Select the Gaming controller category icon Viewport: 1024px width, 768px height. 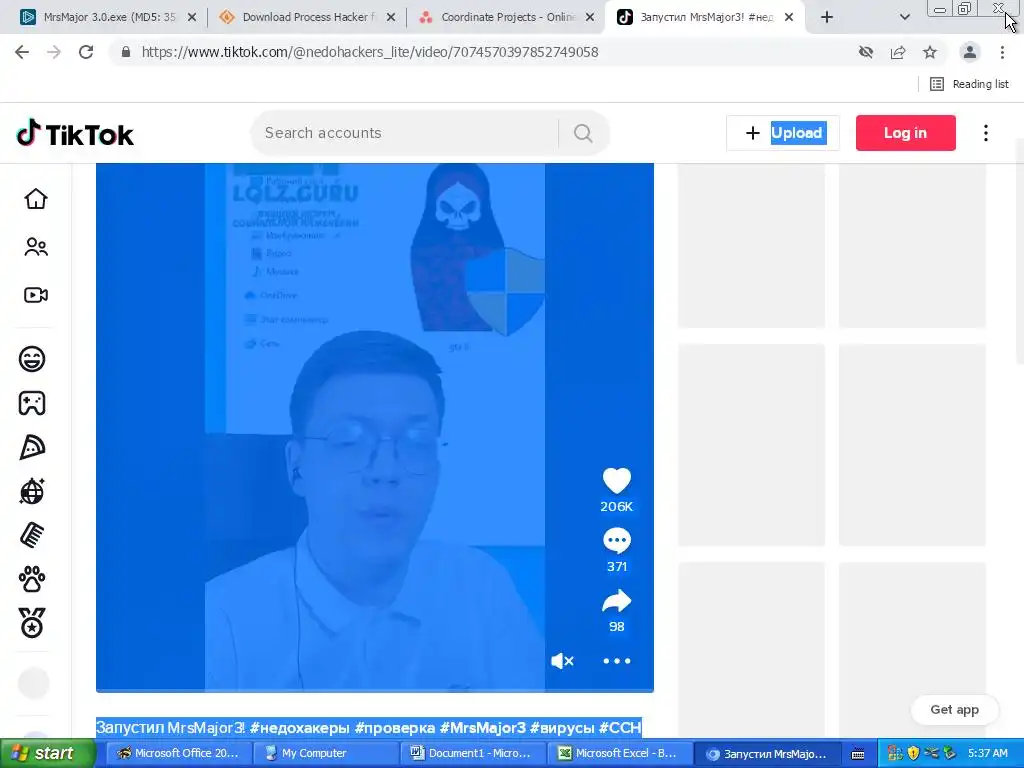[32, 403]
